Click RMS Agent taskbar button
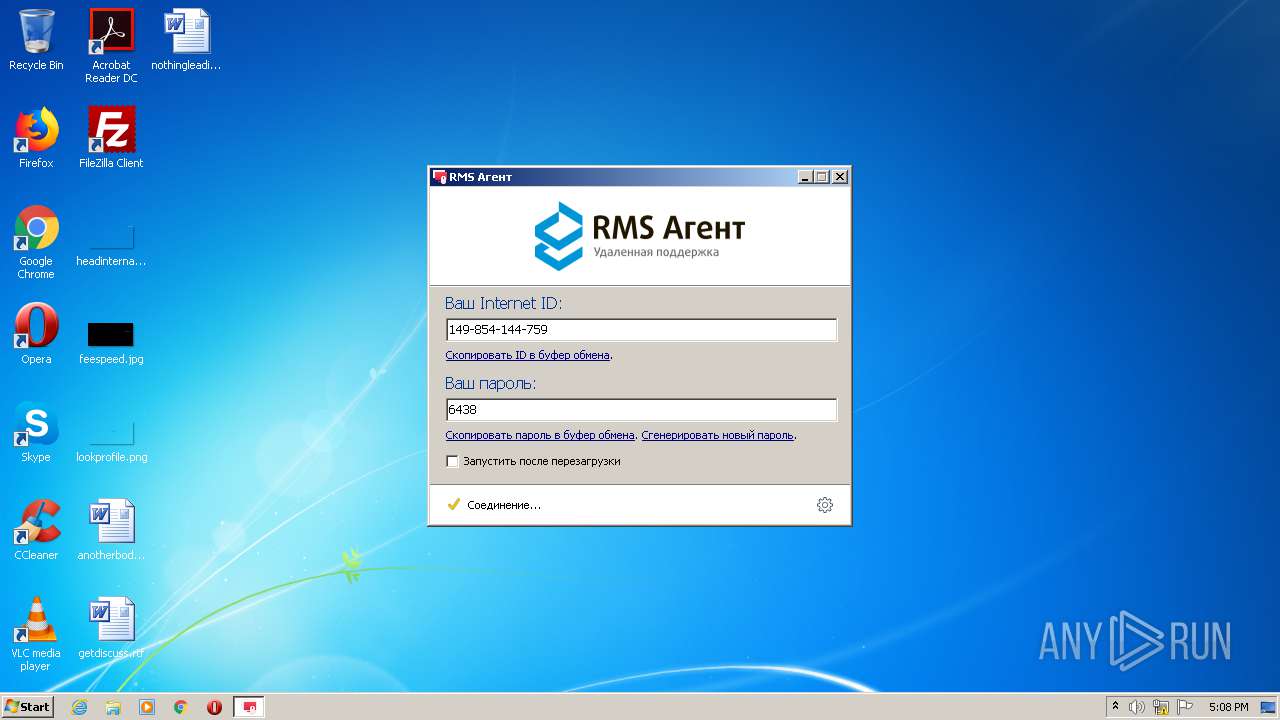Viewport: 1280px width, 720px height. tap(249, 707)
